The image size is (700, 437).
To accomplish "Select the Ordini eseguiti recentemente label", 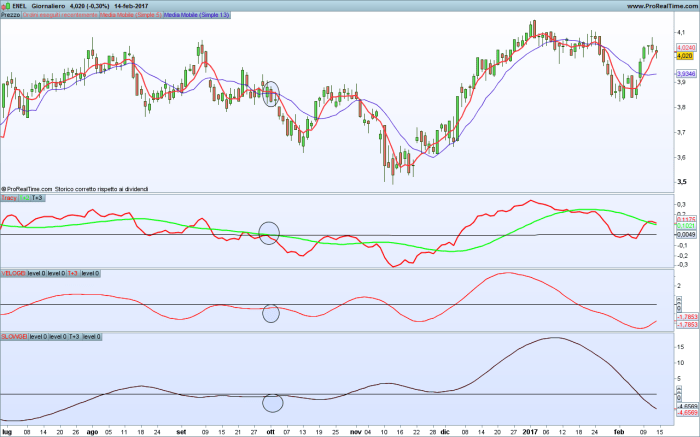I will click(59, 16).
